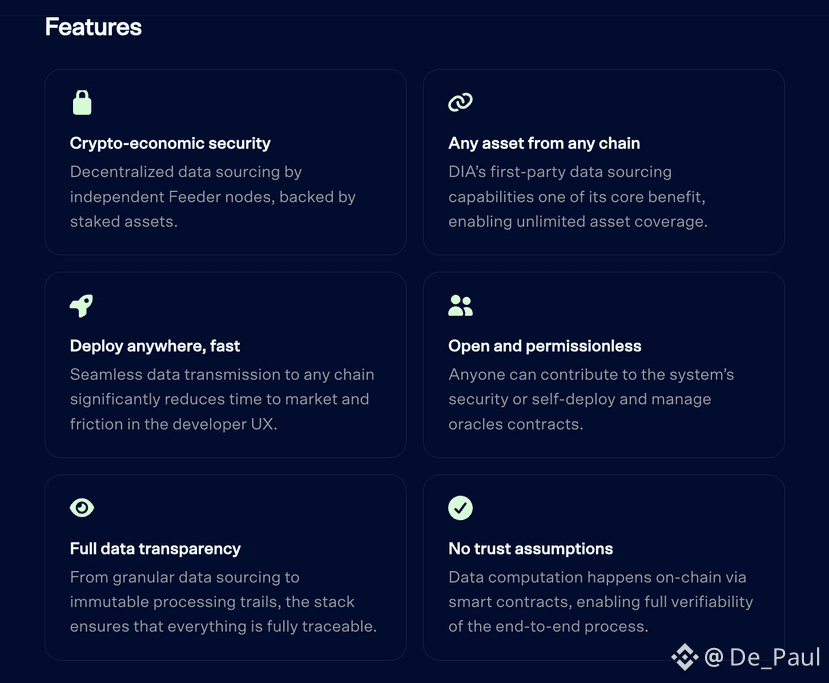Viewport: 829px width, 683px height.
Task: Open the Any asset from any chain title
Action: click(544, 143)
